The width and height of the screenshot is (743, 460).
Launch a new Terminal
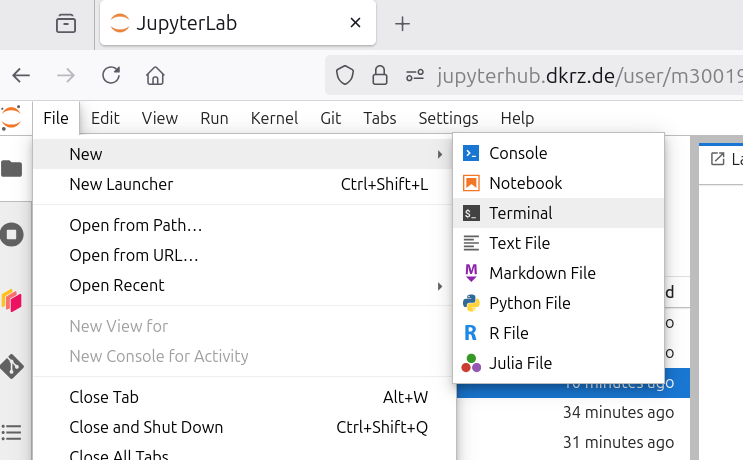(x=559, y=213)
